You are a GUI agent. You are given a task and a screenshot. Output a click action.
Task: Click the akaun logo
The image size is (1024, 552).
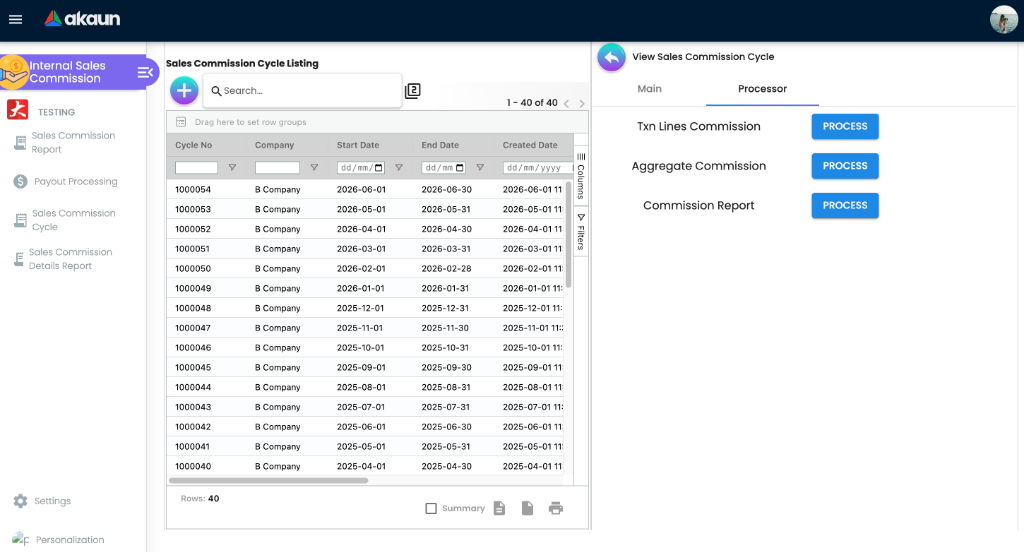[82, 18]
